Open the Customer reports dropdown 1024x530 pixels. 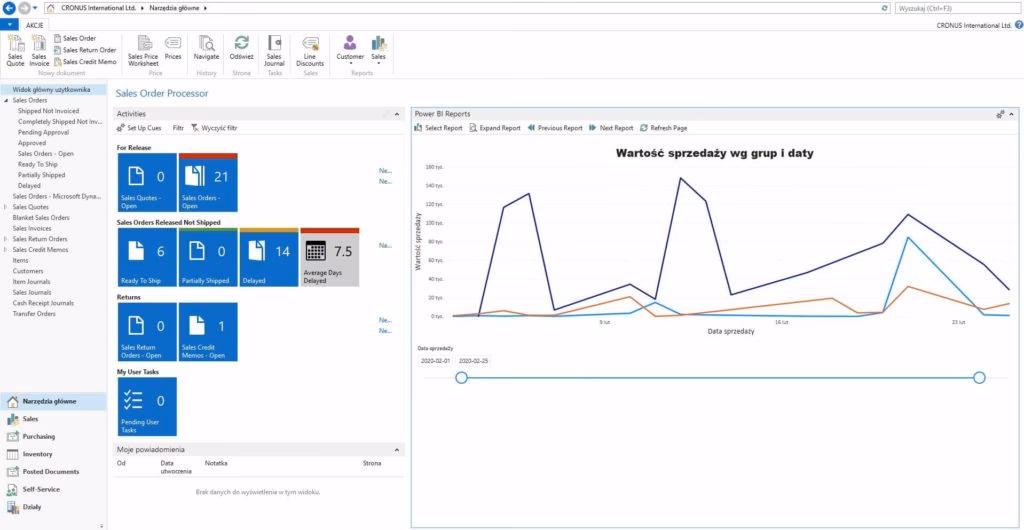[350, 49]
